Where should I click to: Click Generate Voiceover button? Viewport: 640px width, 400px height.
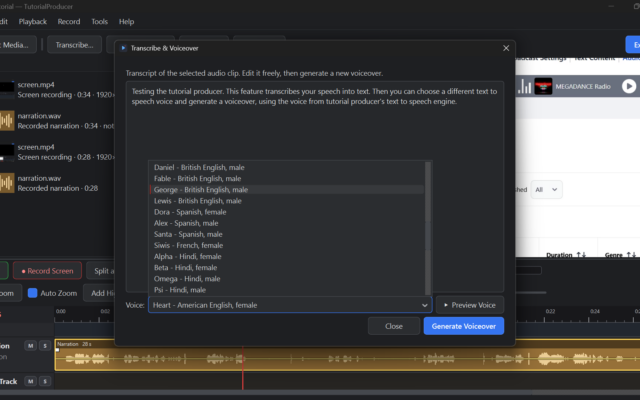pyautogui.click(x=464, y=326)
